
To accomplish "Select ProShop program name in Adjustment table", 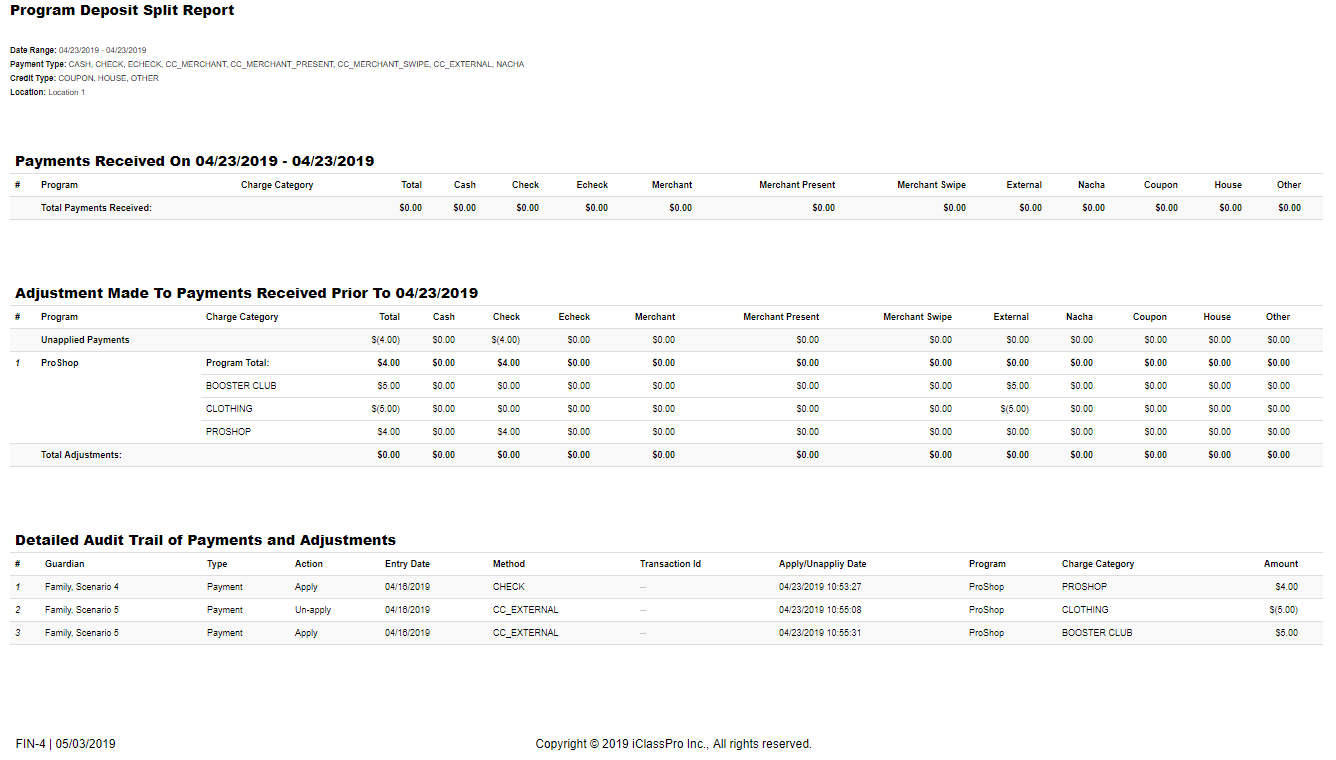I will [59, 363].
